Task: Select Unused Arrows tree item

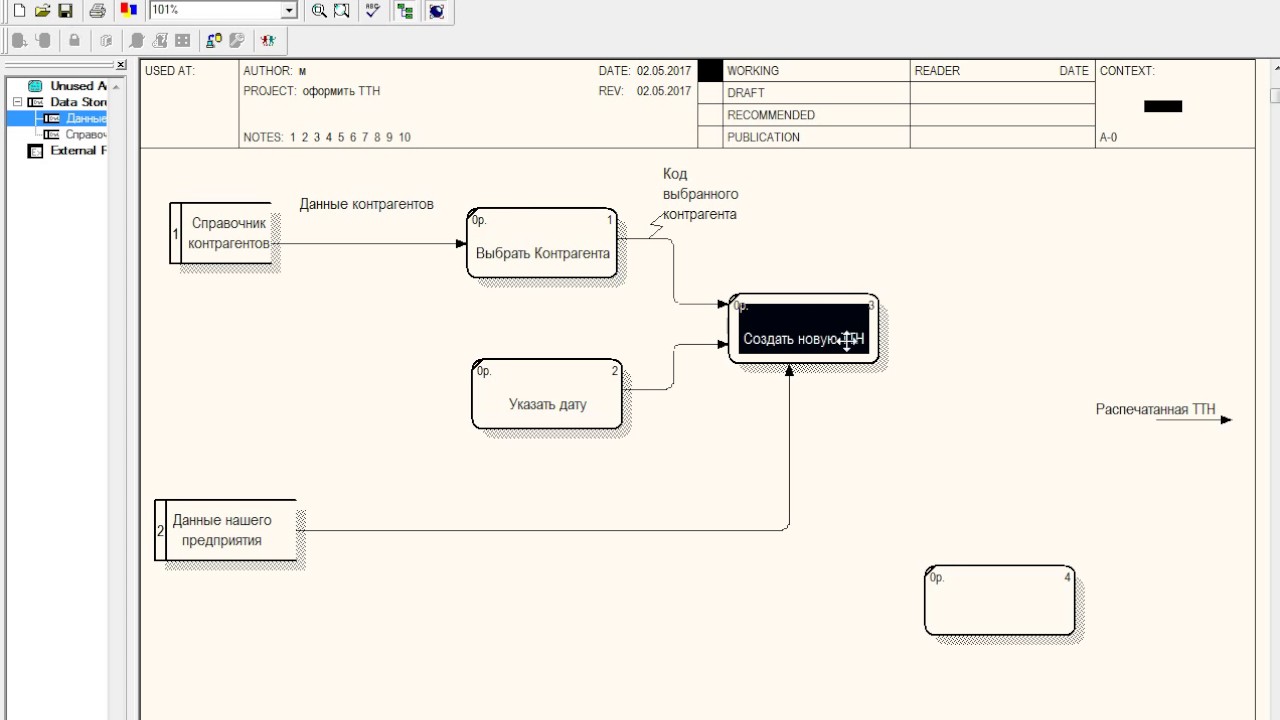Action: 78,86
